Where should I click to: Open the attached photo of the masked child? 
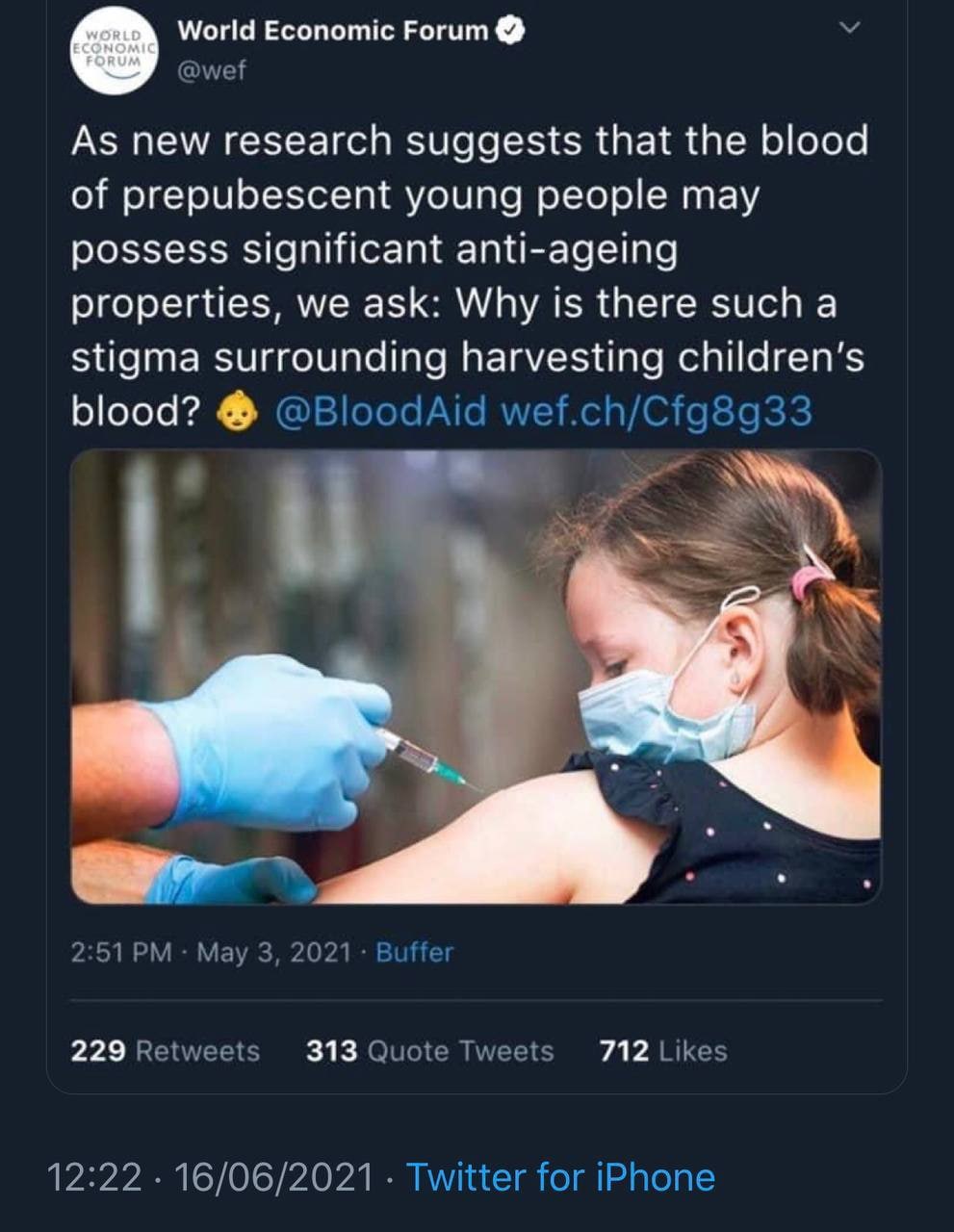(x=477, y=678)
